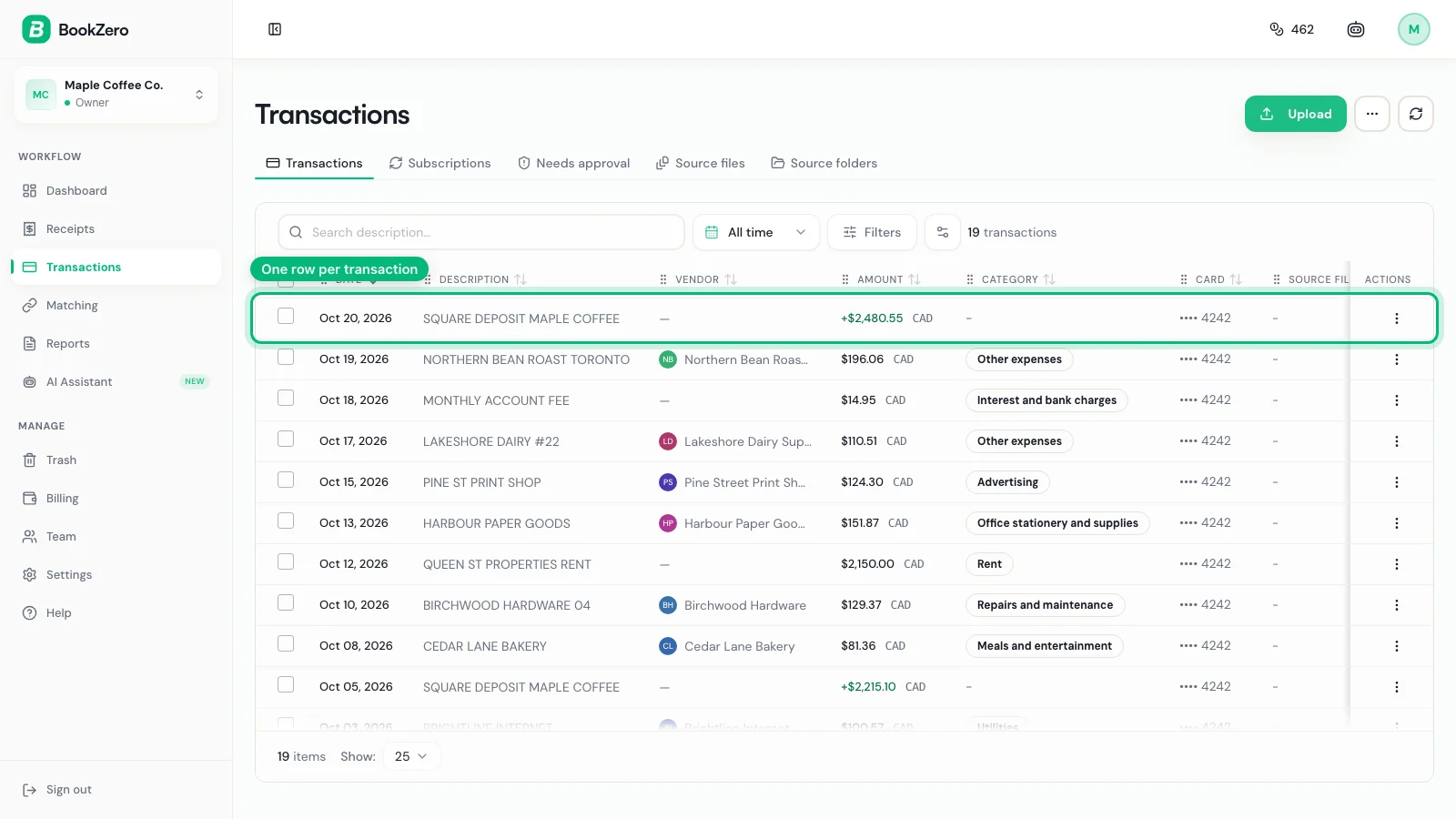Click the refresh transactions icon button
The width and height of the screenshot is (1456, 819).
[x=1416, y=114]
